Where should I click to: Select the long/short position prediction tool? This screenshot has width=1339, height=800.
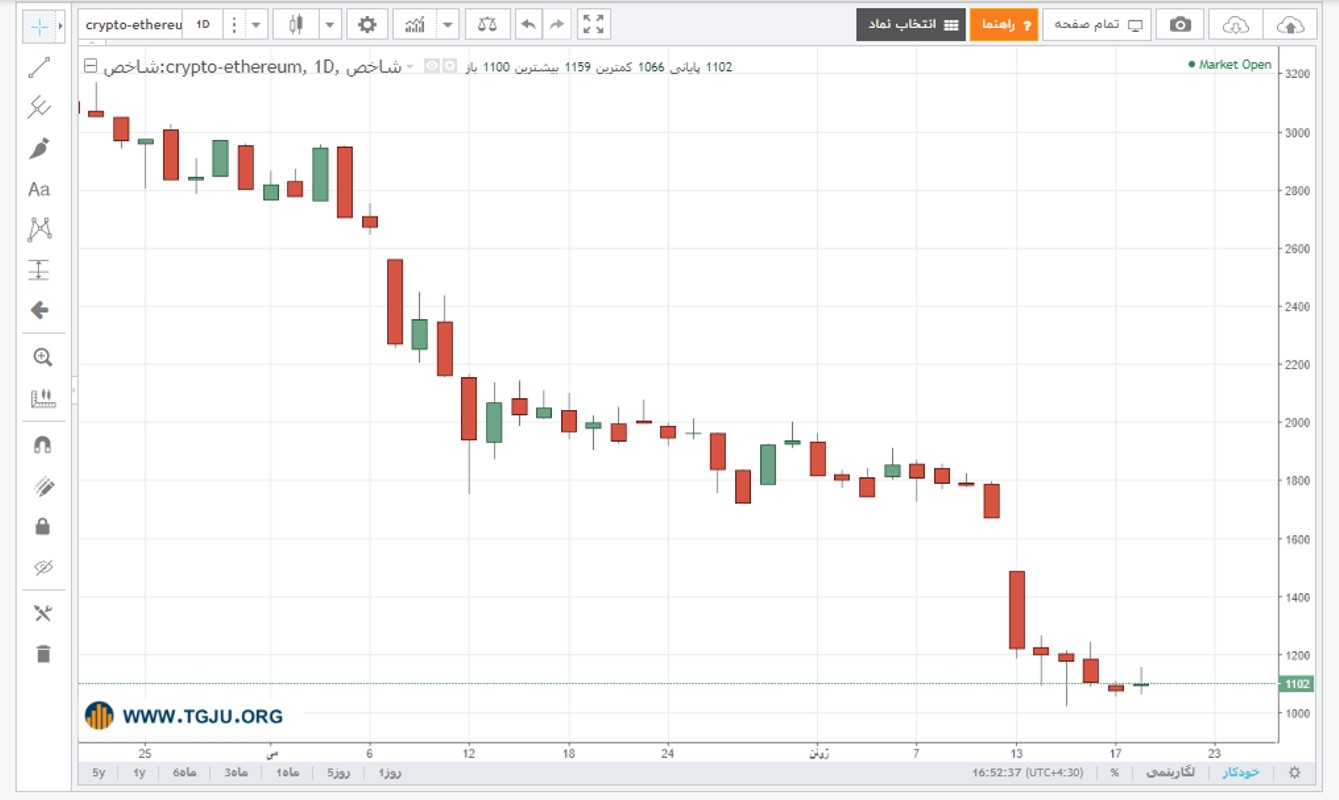click(x=39, y=270)
